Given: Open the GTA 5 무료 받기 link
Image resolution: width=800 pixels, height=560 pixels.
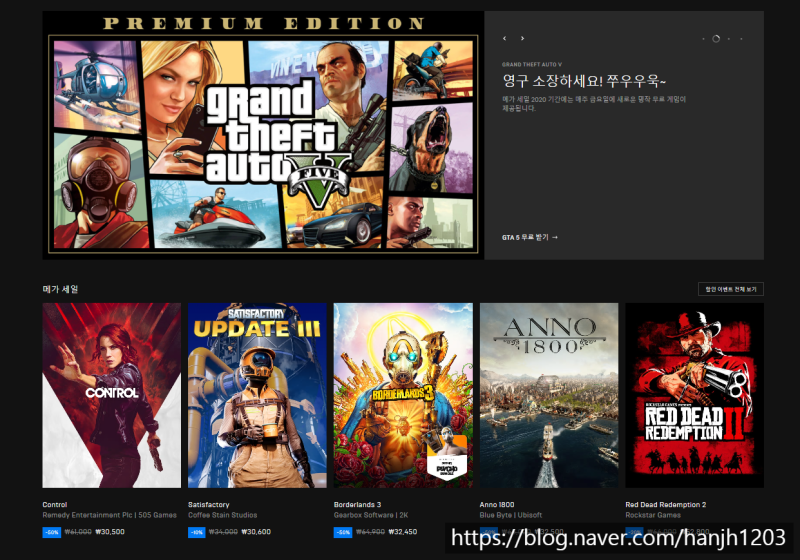Looking at the screenshot, I should [530, 237].
